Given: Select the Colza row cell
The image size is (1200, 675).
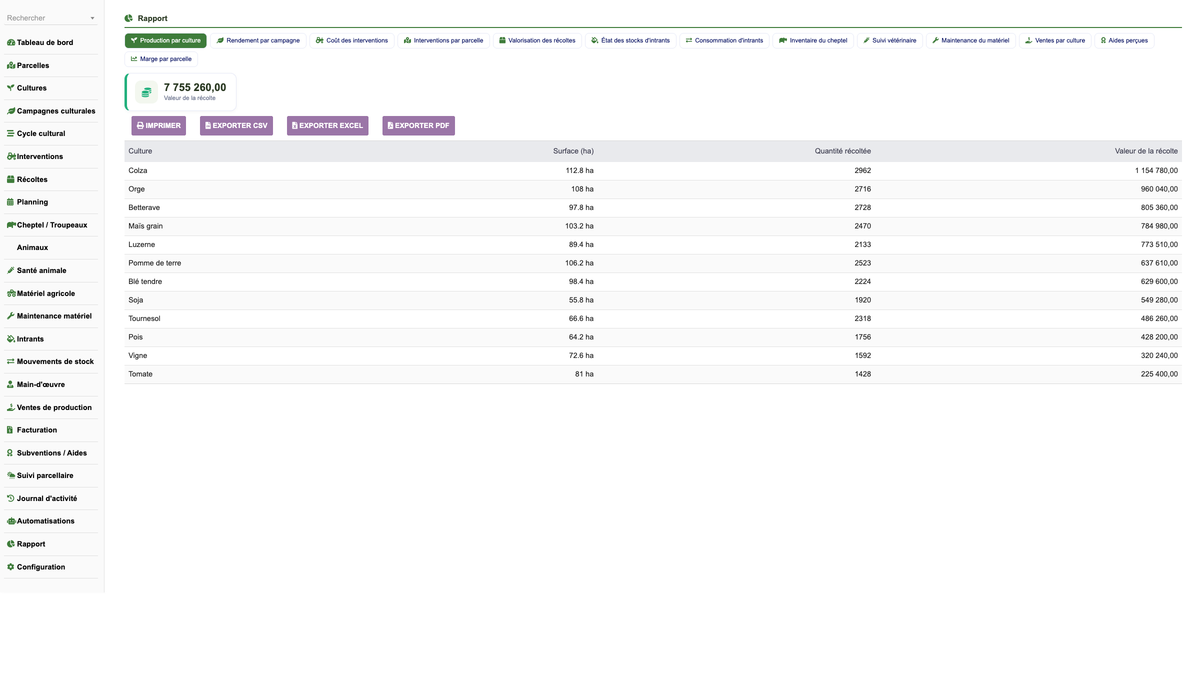Looking at the screenshot, I should point(138,171).
